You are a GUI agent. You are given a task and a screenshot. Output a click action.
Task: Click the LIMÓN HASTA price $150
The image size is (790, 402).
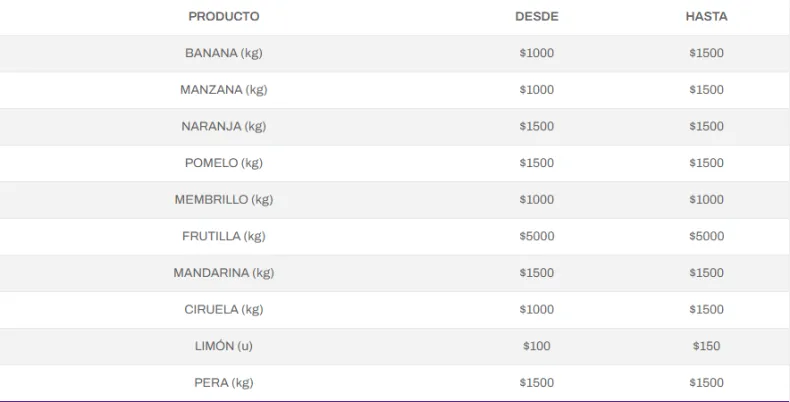click(706, 346)
